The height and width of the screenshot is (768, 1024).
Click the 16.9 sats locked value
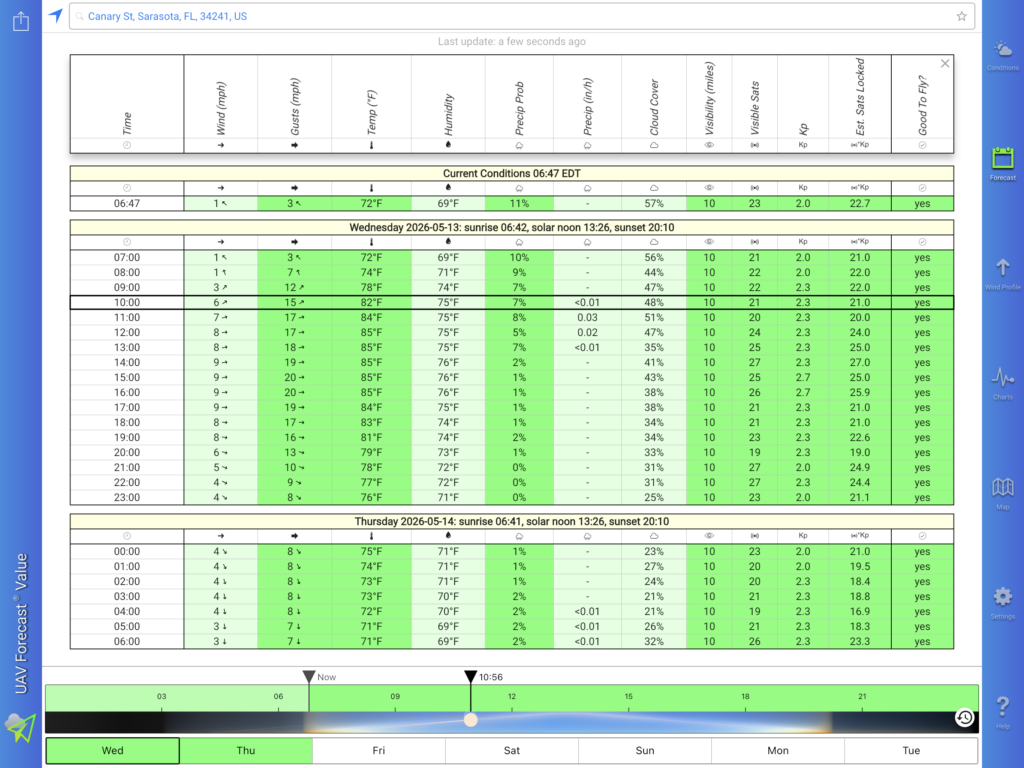(x=859, y=611)
